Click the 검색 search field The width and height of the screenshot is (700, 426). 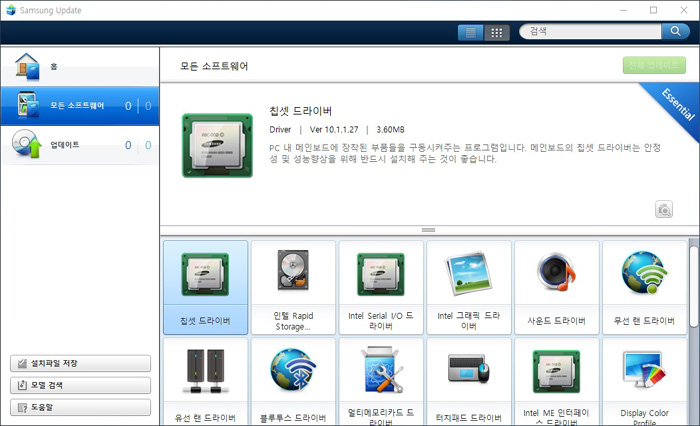(x=590, y=31)
